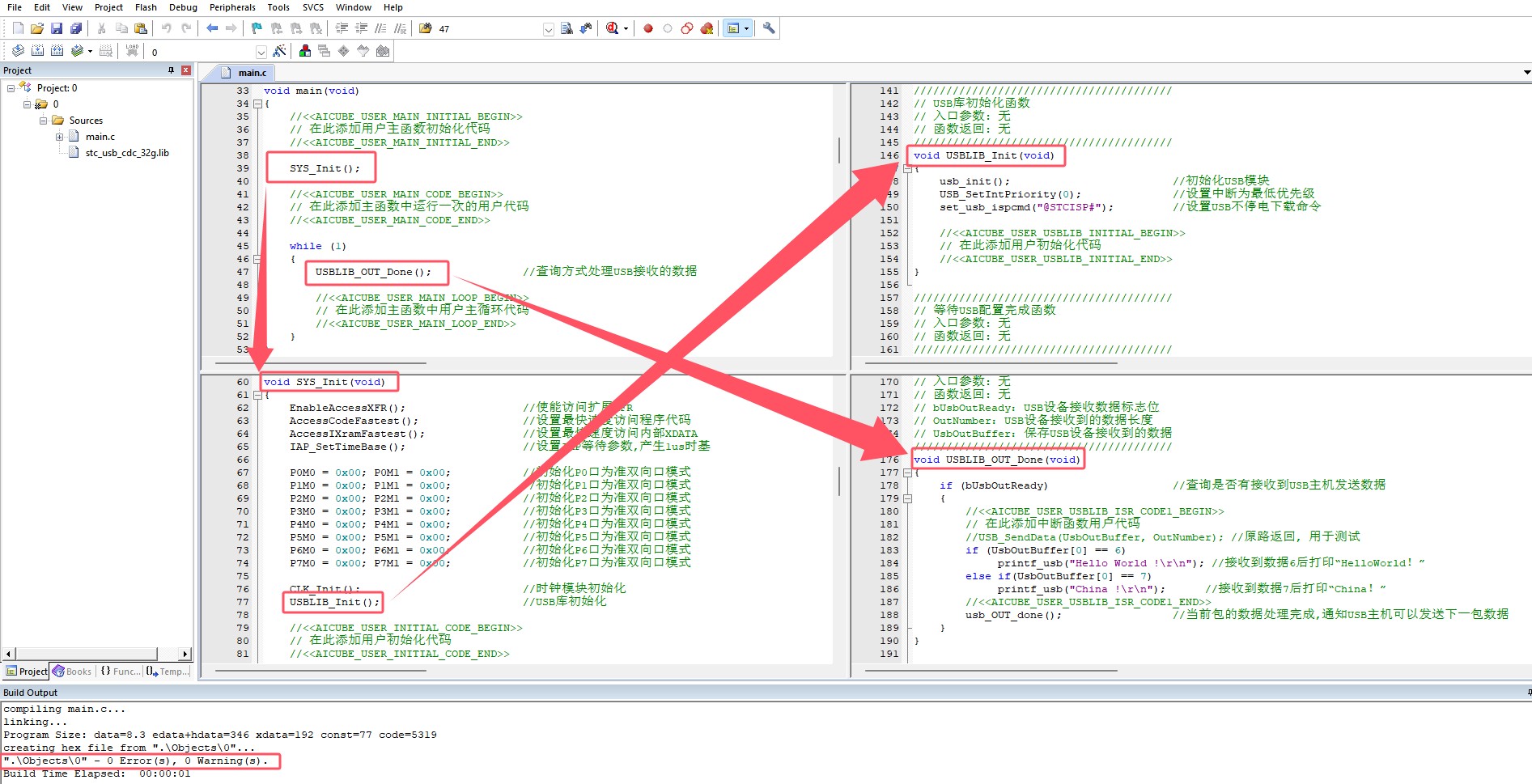The image size is (1532, 784).
Task: Open the Debug menu
Action: 183,7
